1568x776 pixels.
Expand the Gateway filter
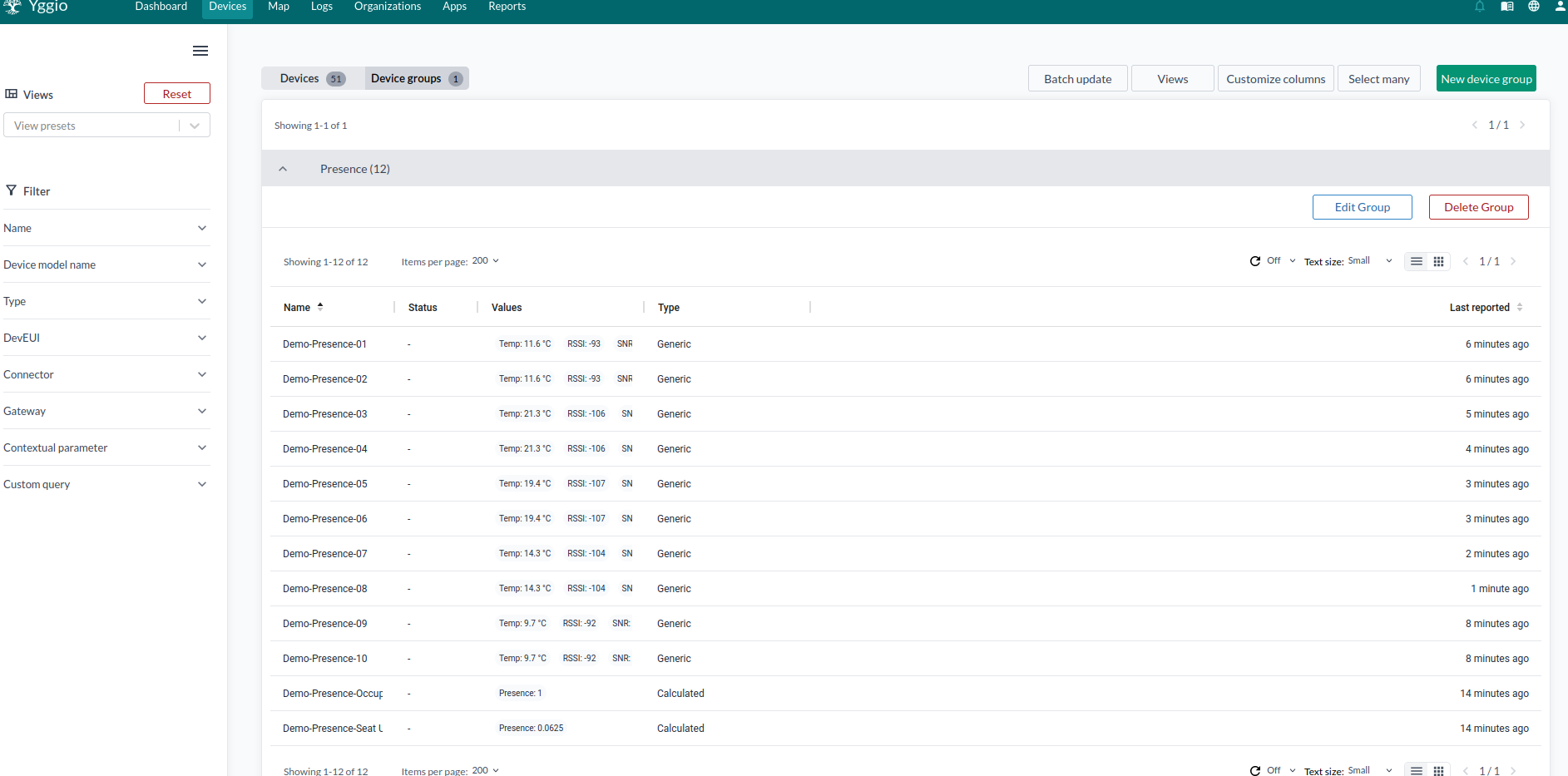pyautogui.click(x=106, y=411)
